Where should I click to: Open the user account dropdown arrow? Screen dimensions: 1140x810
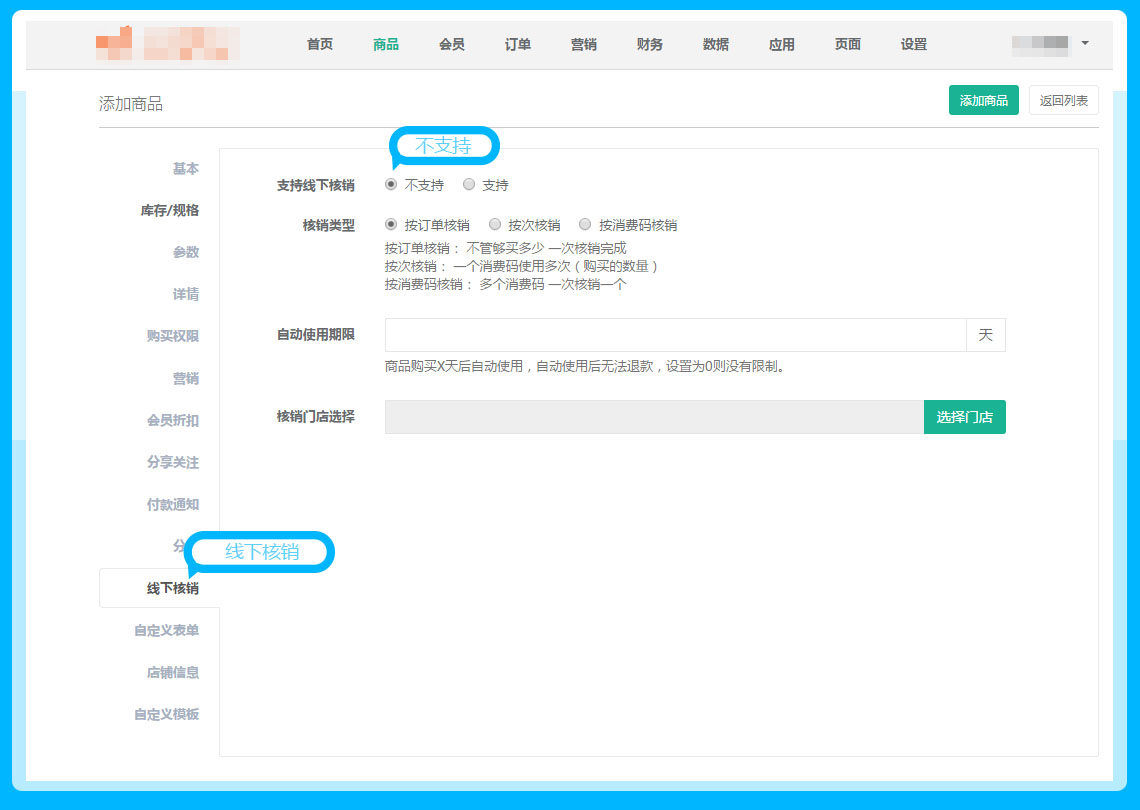tap(1085, 43)
